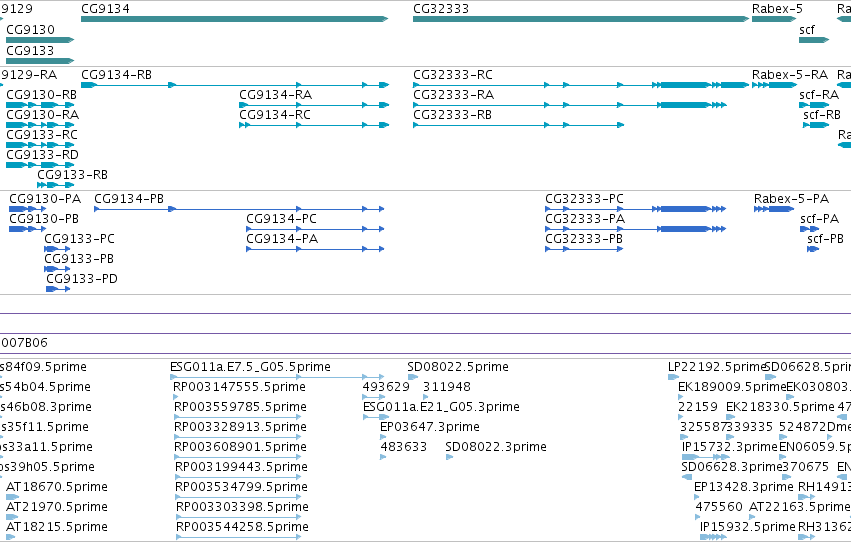This screenshot has width=851, height=542.
Task: Select the scf gene feature
Action: pyautogui.click(x=814, y=40)
